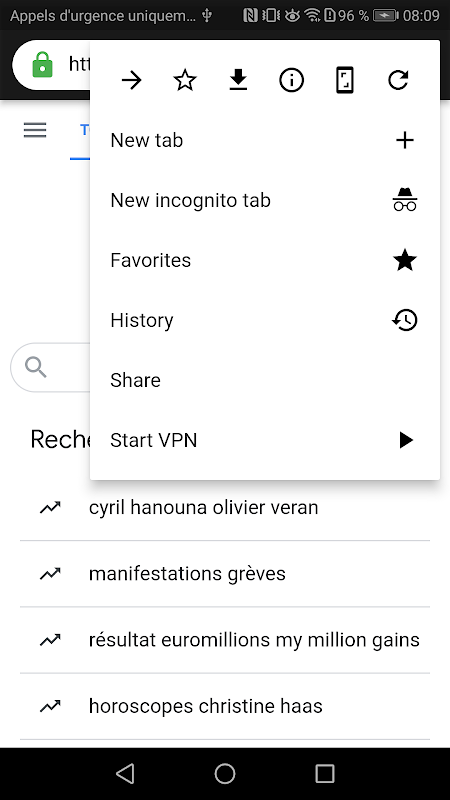Tap the forward arrow navigation icon
Viewport: 450px width, 800px height.
[132, 80]
